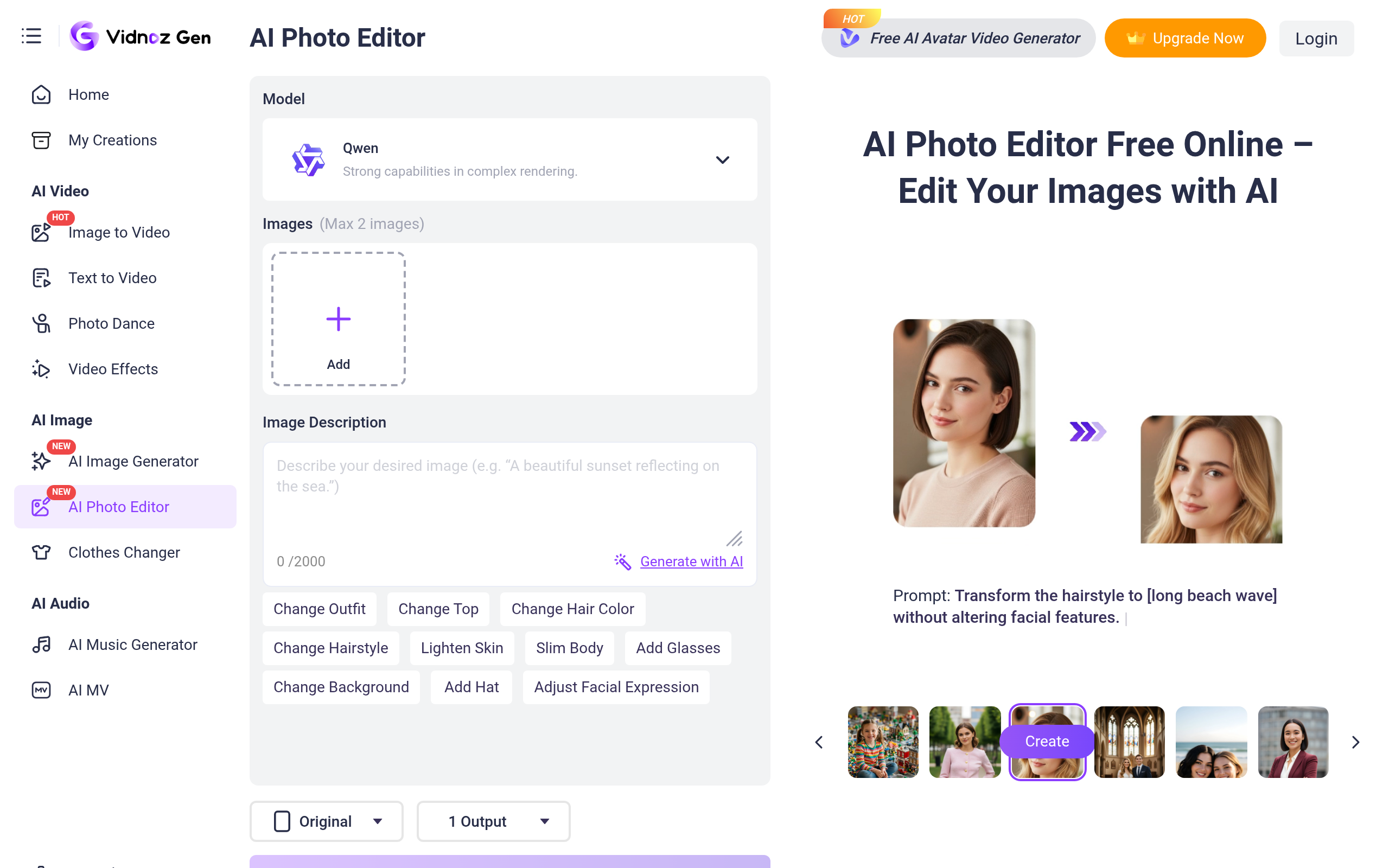Open AI Image Generator page
This screenshot has width=1389, height=868.
click(x=125, y=461)
